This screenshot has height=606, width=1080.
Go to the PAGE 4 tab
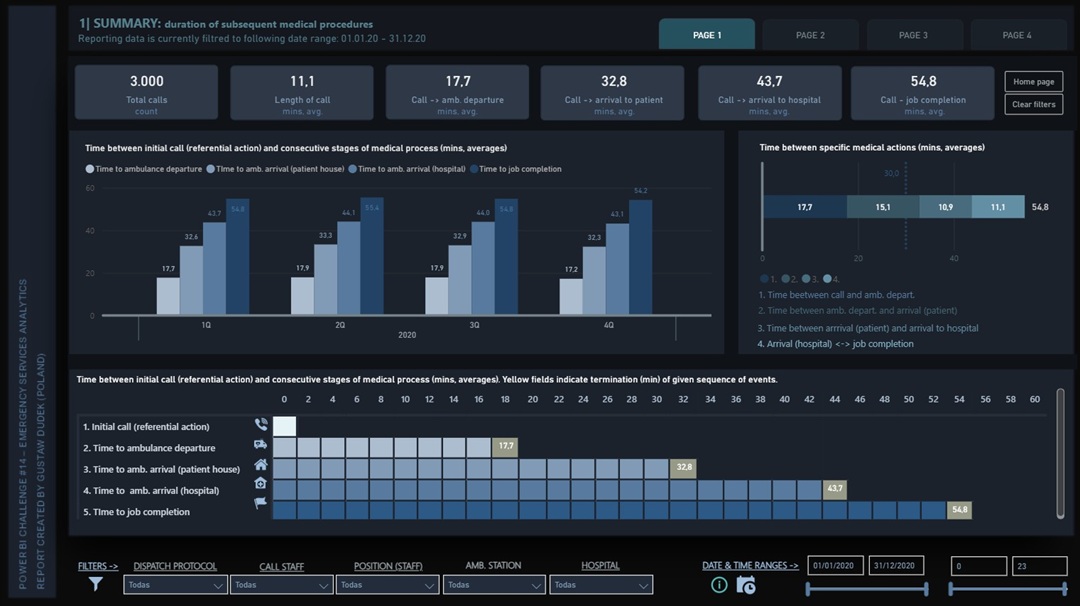[x=1017, y=35]
